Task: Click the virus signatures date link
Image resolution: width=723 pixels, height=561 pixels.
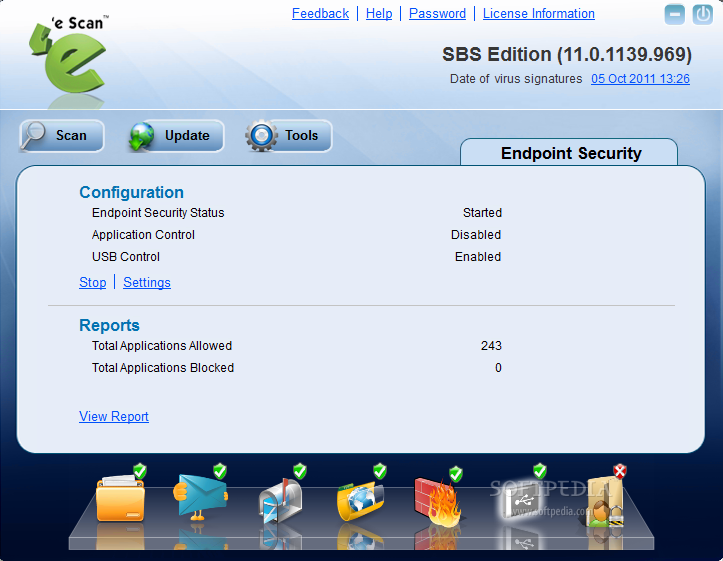Action: [x=640, y=79]
